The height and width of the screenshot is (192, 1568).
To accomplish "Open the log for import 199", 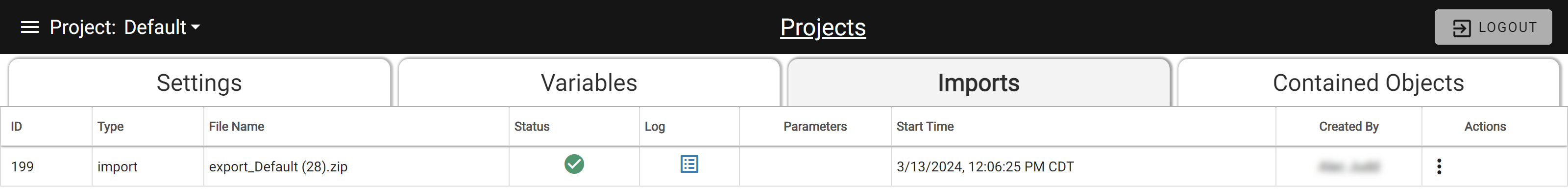I will click(689, 164).
